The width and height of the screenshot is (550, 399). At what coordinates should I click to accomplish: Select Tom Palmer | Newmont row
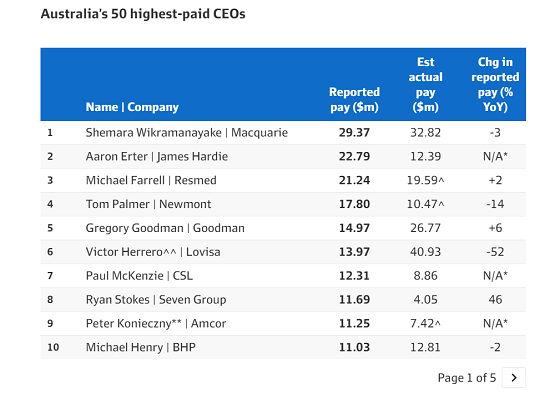[x=283, y=204]
